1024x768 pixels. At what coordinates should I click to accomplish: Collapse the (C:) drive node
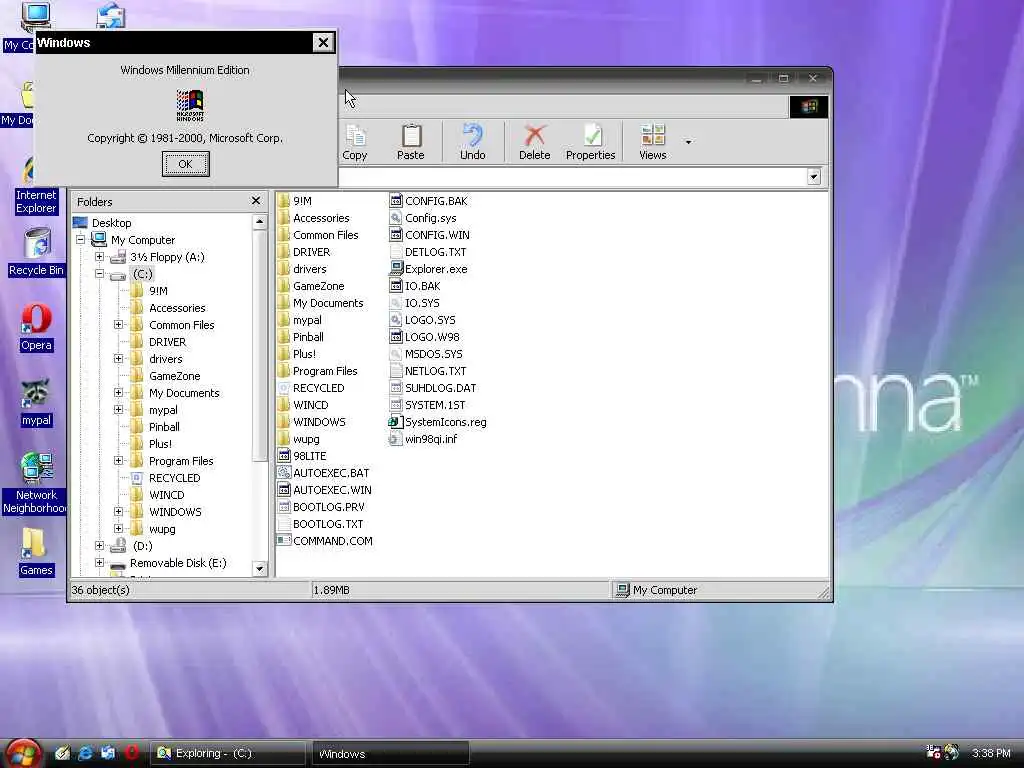pyautogui.click(x=99, y=274)
